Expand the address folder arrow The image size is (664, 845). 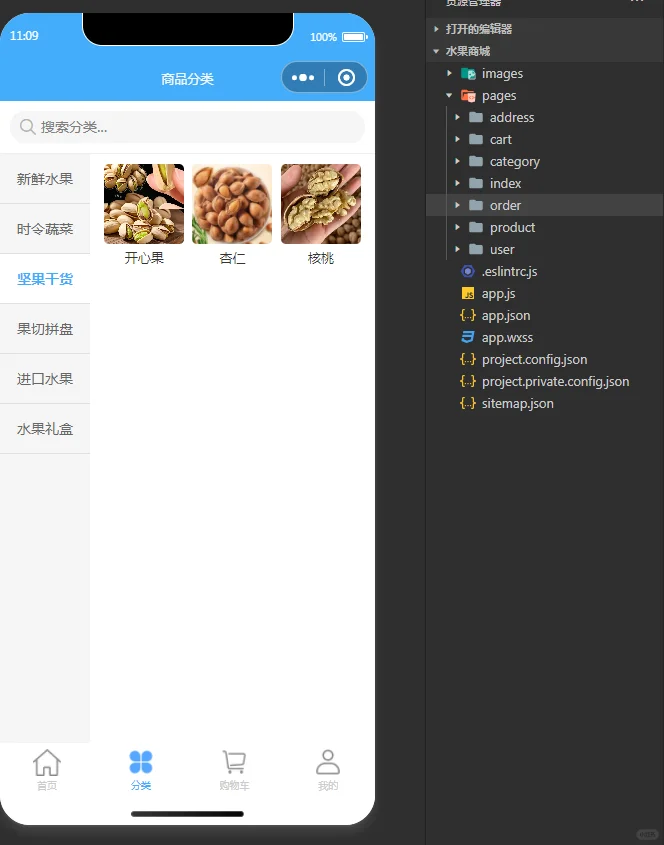(458, 117)
